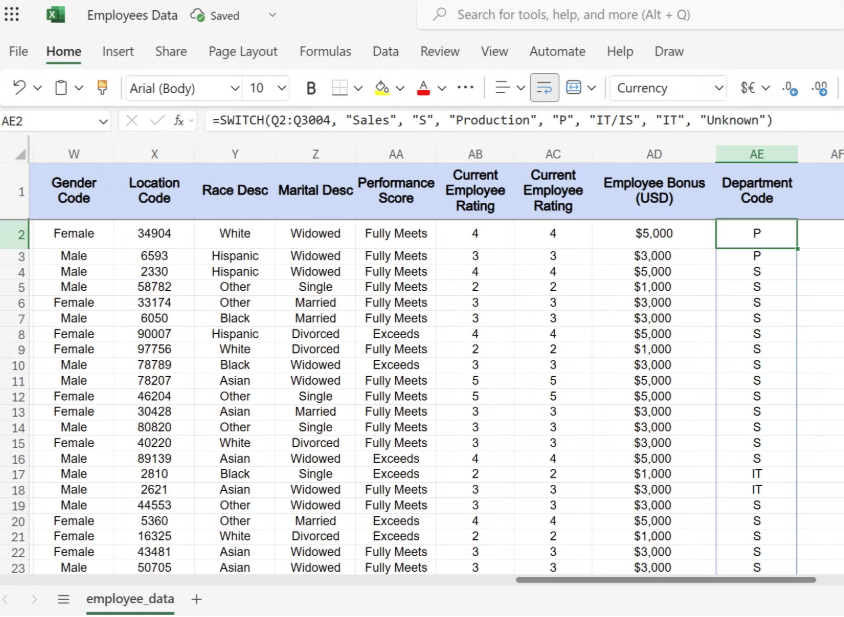Viewport: 844px width, 617px height.
Task: Expand the Merge dropdown arrow
Action: [x=592, y=88]
